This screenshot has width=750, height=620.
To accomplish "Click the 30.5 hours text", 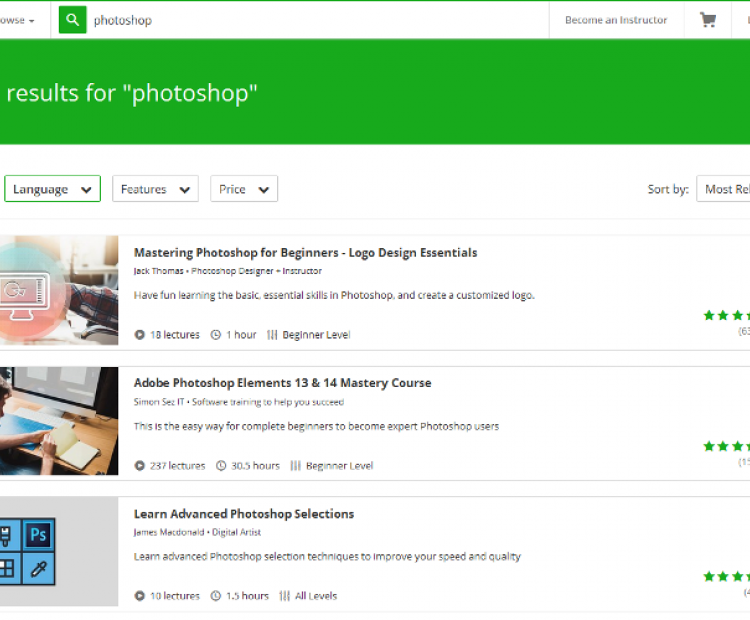I will click(x=255, y=465).
